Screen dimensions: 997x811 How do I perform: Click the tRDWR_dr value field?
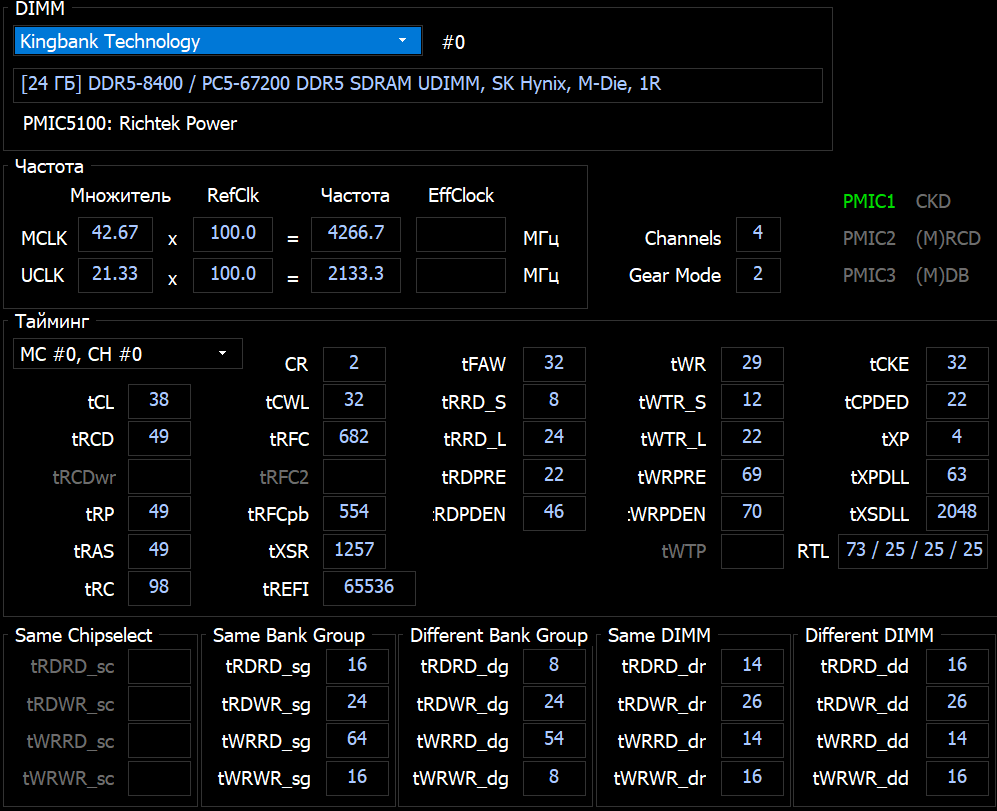[x=752, y=703]
